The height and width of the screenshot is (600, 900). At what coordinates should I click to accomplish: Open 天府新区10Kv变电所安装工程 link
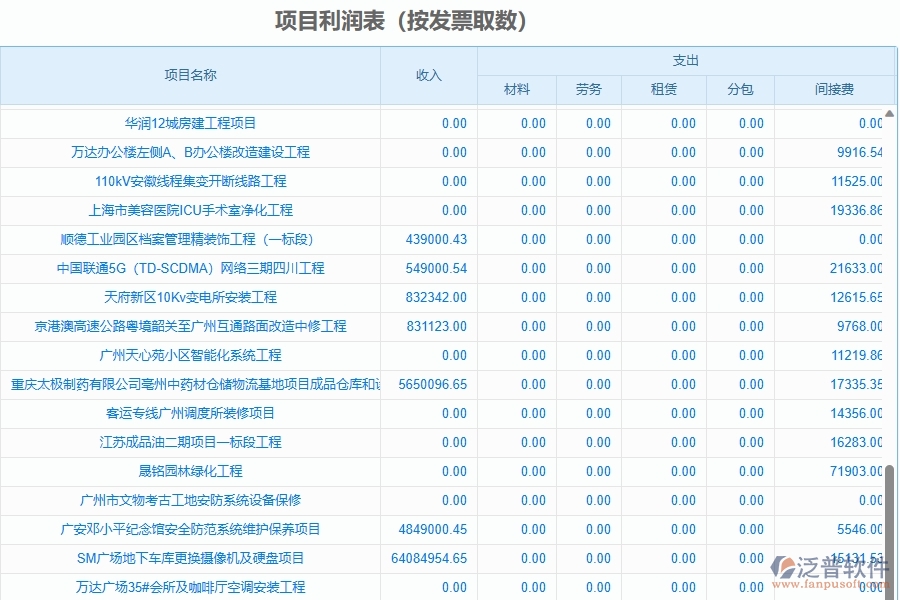[190, 297]
